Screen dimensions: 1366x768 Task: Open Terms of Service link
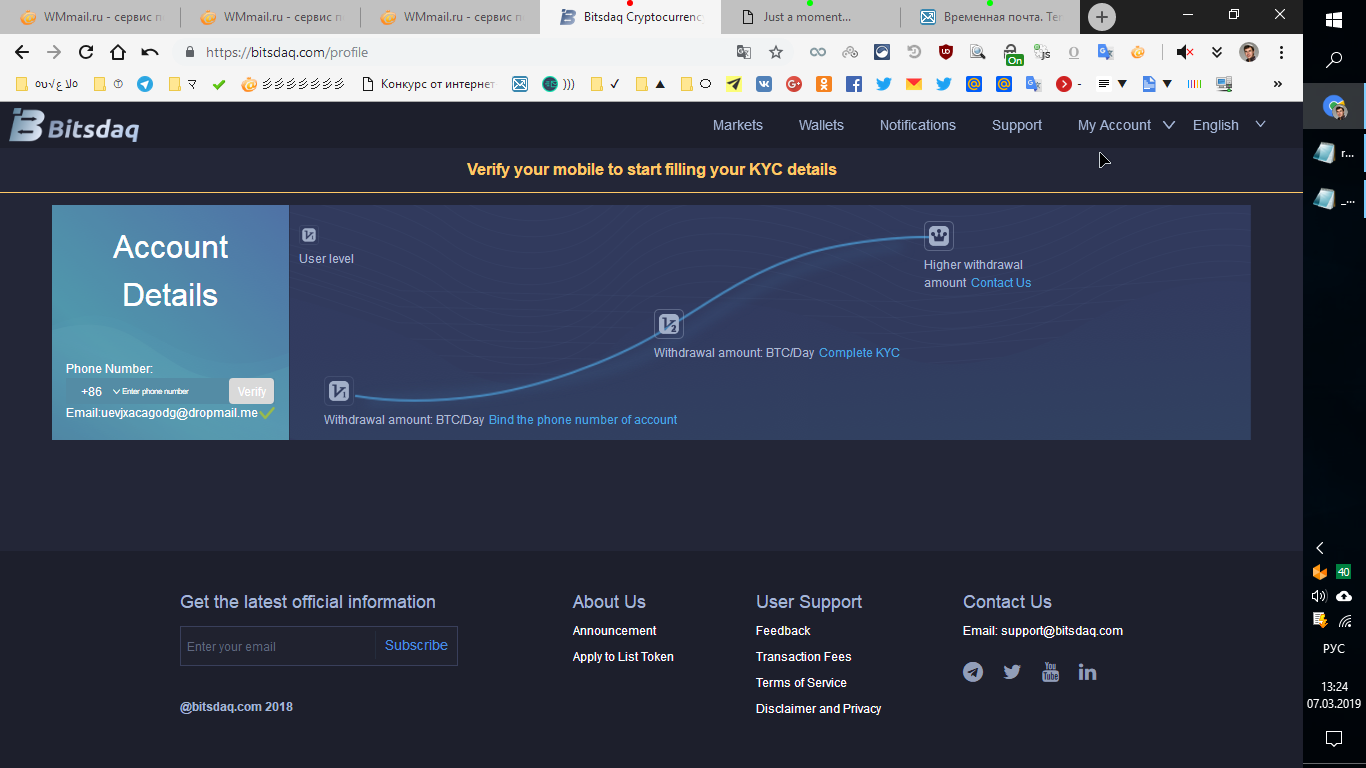click(801, 683)
